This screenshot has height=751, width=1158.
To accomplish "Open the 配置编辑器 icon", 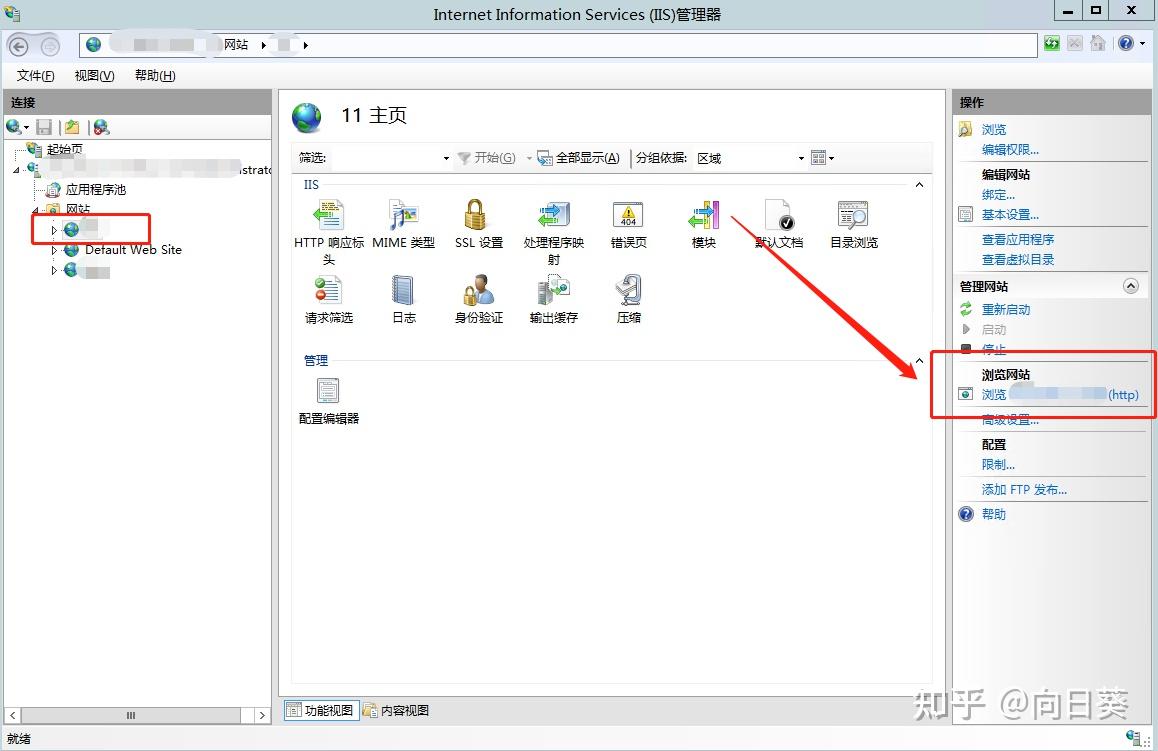I will point(328,391).
